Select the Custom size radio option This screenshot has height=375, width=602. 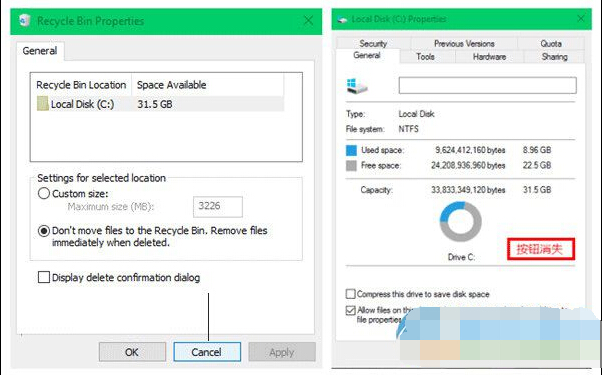[44, 193]
